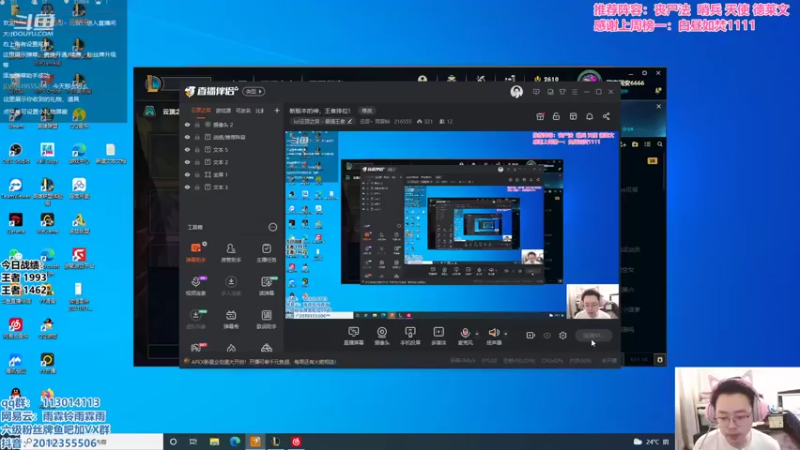The image size is (800, 450).
Task: Toggle the lock on the 摄像头 2 layer
Action: point(197,124)
